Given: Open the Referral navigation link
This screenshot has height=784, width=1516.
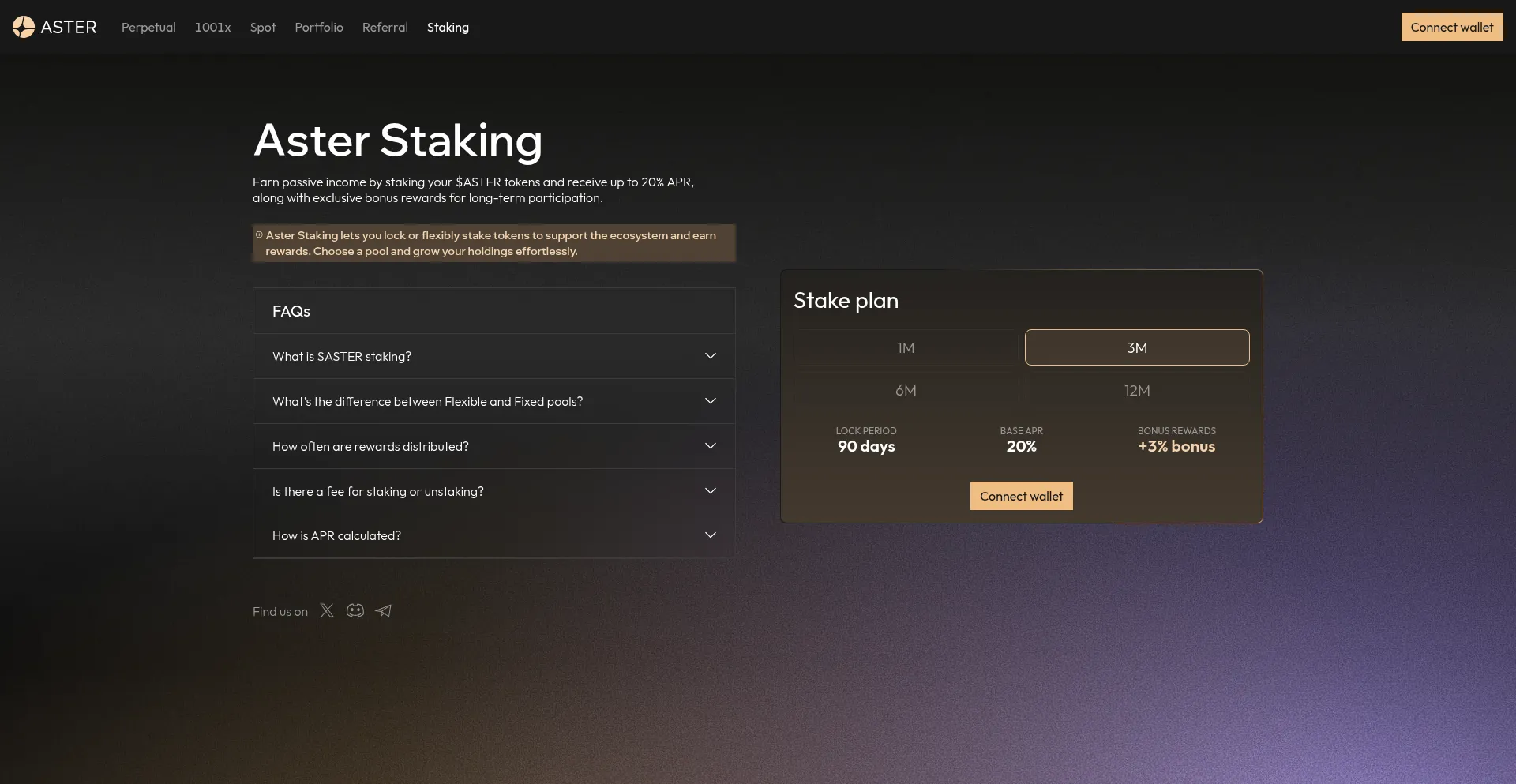Looking at the screenshot, I should point(385,28).
